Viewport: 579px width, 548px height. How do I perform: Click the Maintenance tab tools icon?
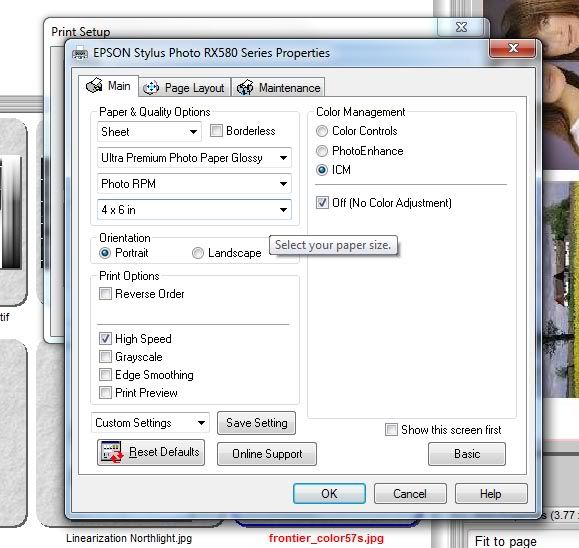point(245,88)
